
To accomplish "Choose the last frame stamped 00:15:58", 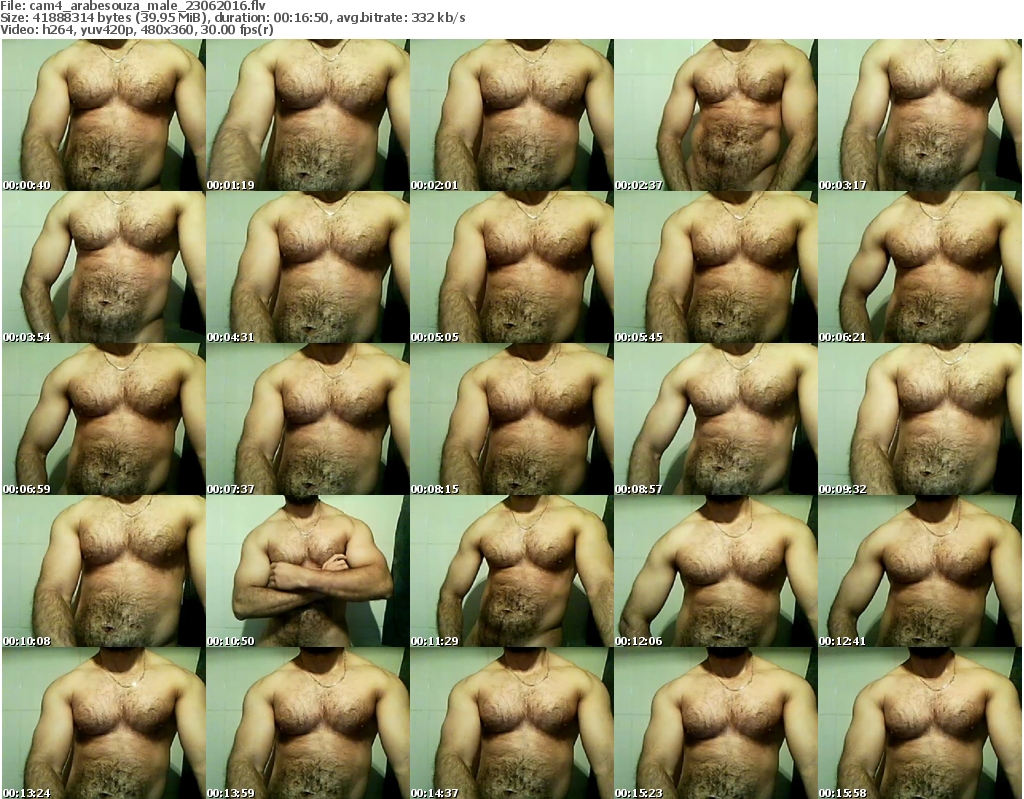I will (920, 723).
